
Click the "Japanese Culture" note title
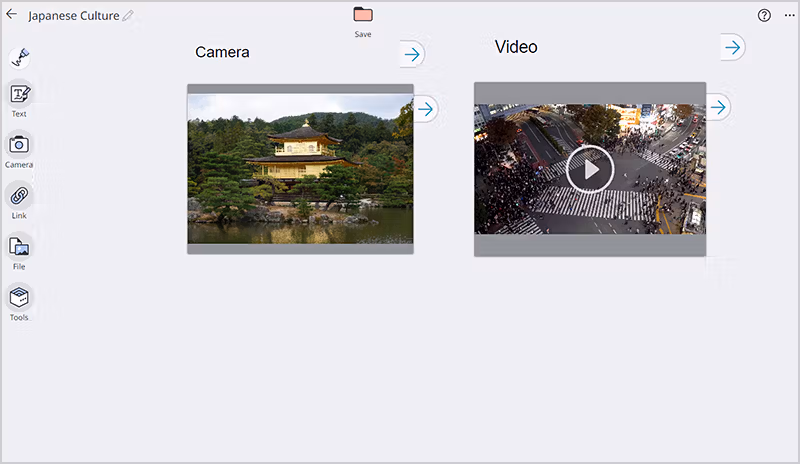[x=73, y=16]
